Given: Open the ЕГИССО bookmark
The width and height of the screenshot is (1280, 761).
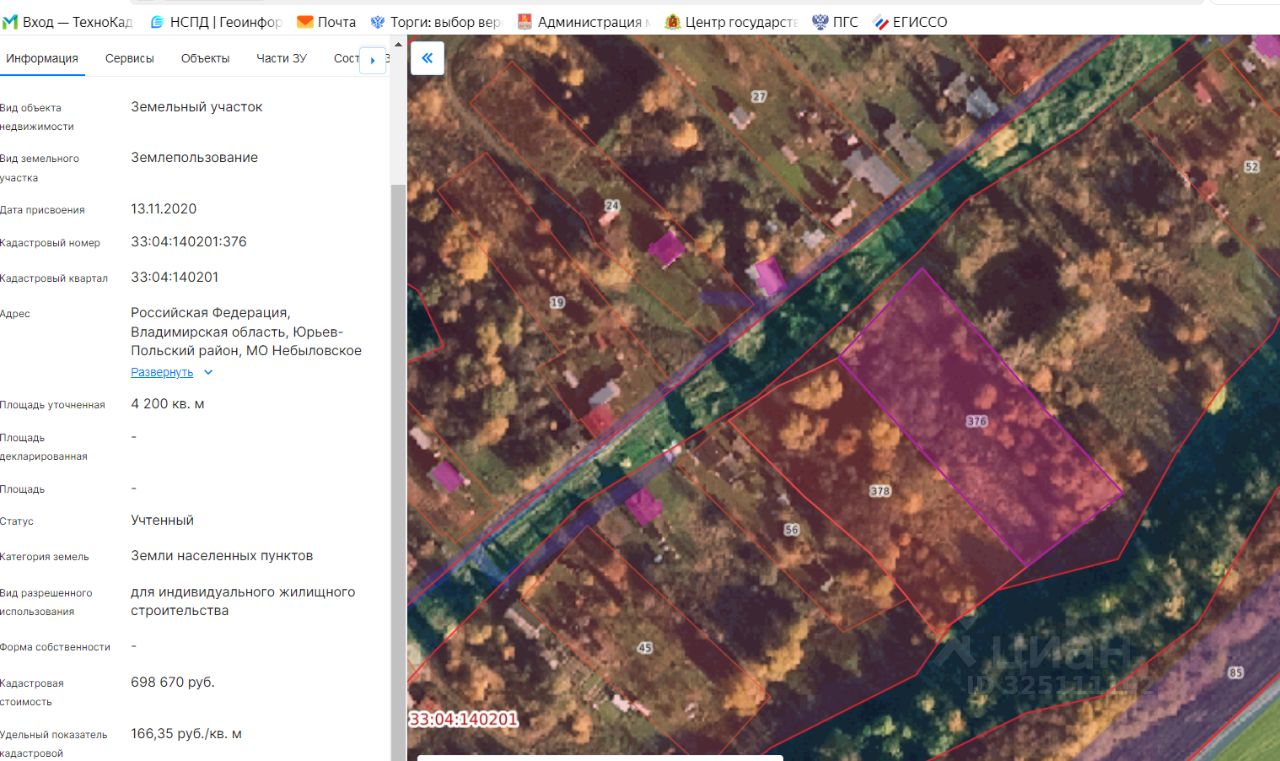Looking at the screenshot, I should click(910, 22).
